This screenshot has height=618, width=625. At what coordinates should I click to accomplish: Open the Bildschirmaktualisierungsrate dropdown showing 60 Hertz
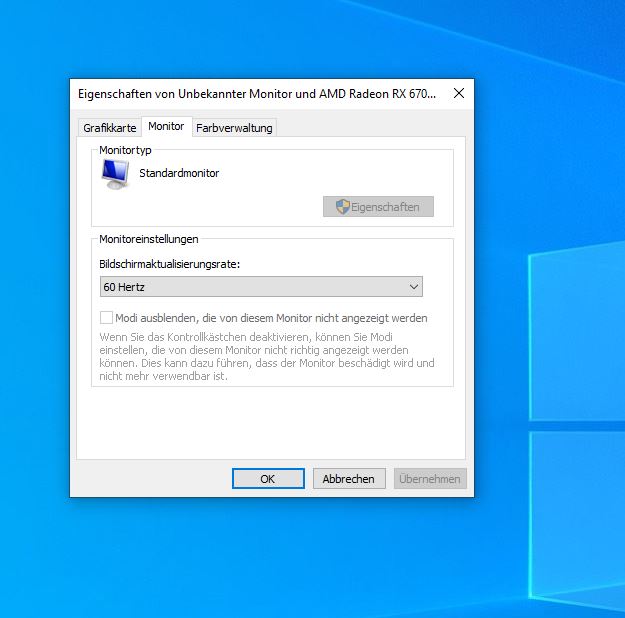click(261, 287)
